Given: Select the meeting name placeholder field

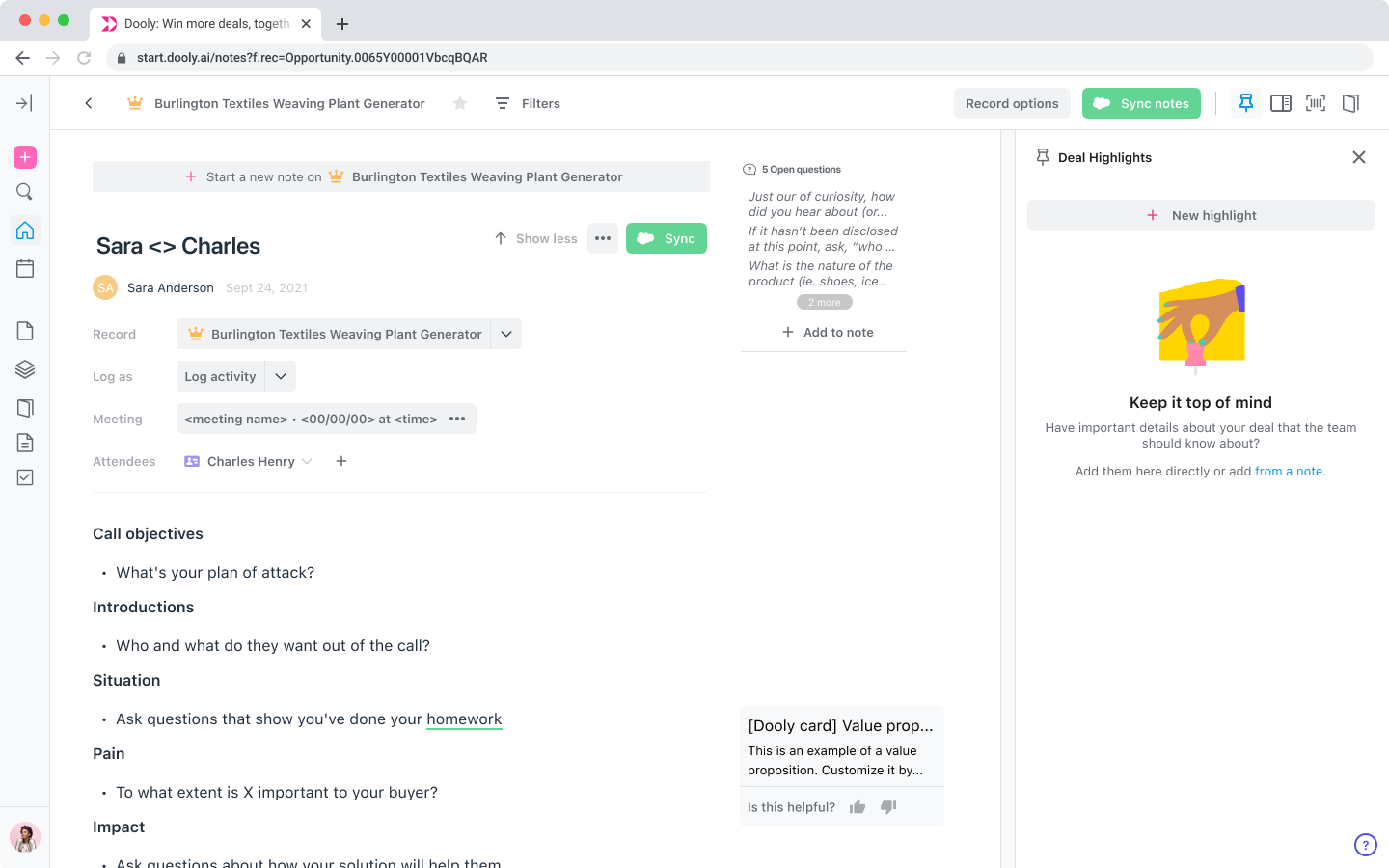Looking at the screenshot, I should pos(311,419).
